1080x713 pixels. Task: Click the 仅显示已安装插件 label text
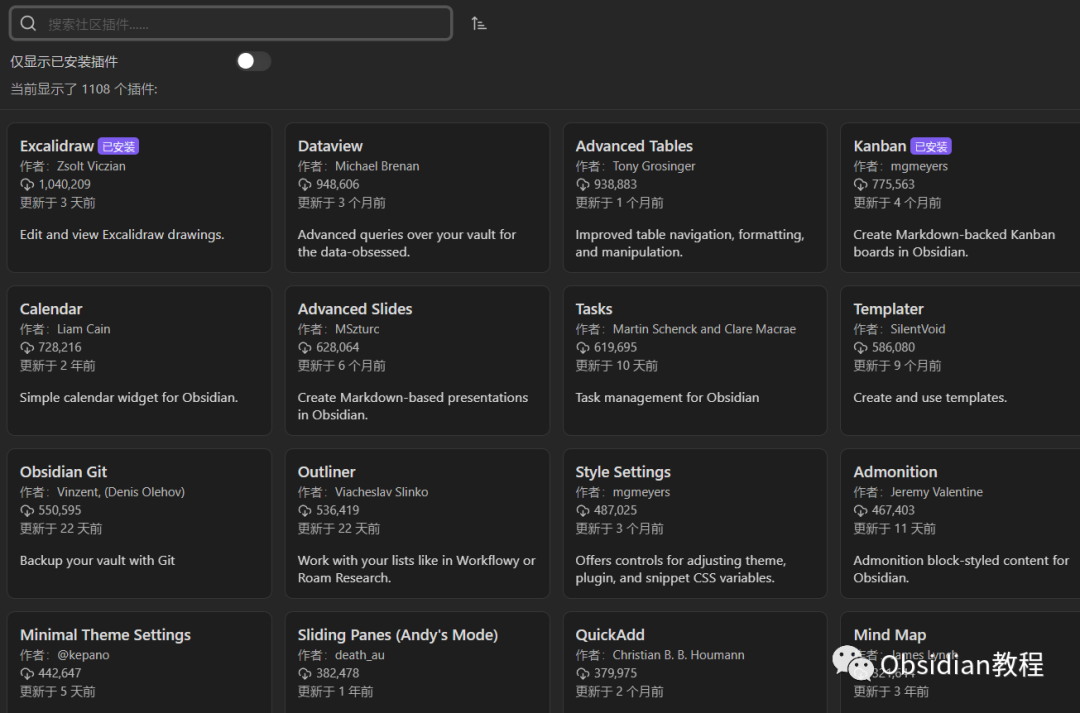(64, 62)
